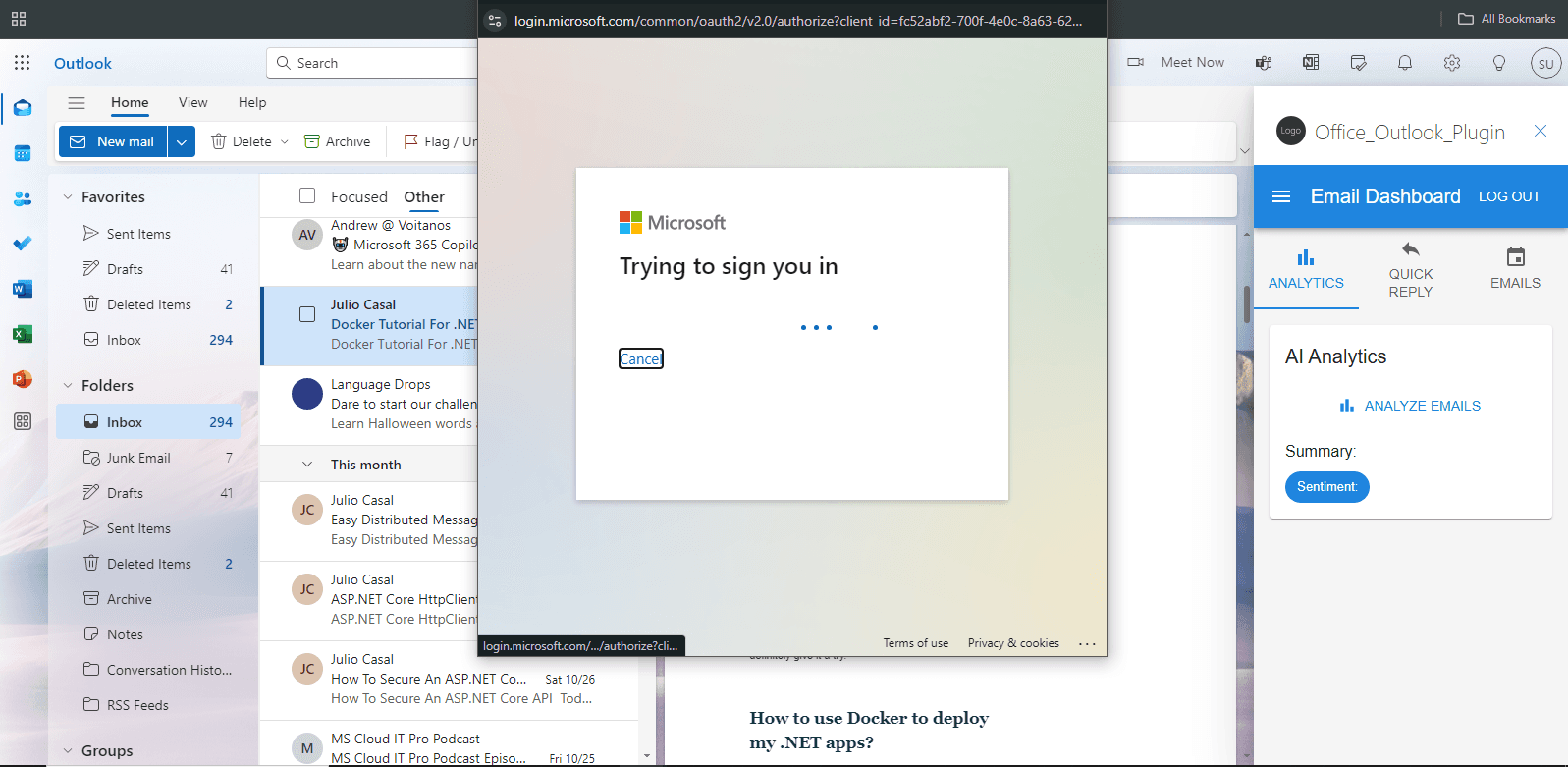Screen dimensions: 1568x767
Task: Collapse the This month group
Action: [x=307, y=465]
